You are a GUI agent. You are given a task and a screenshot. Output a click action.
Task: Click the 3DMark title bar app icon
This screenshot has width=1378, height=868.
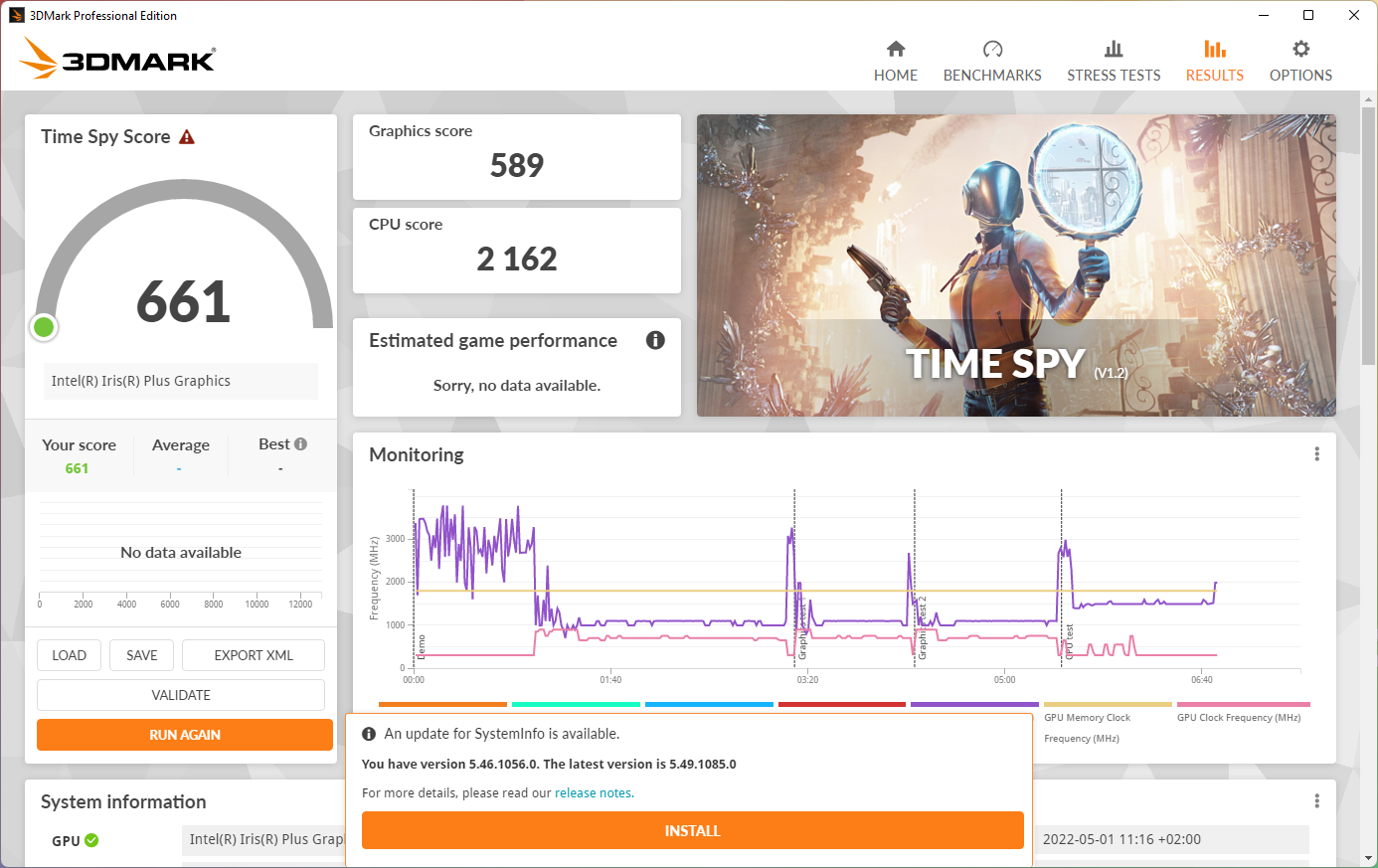16,15
